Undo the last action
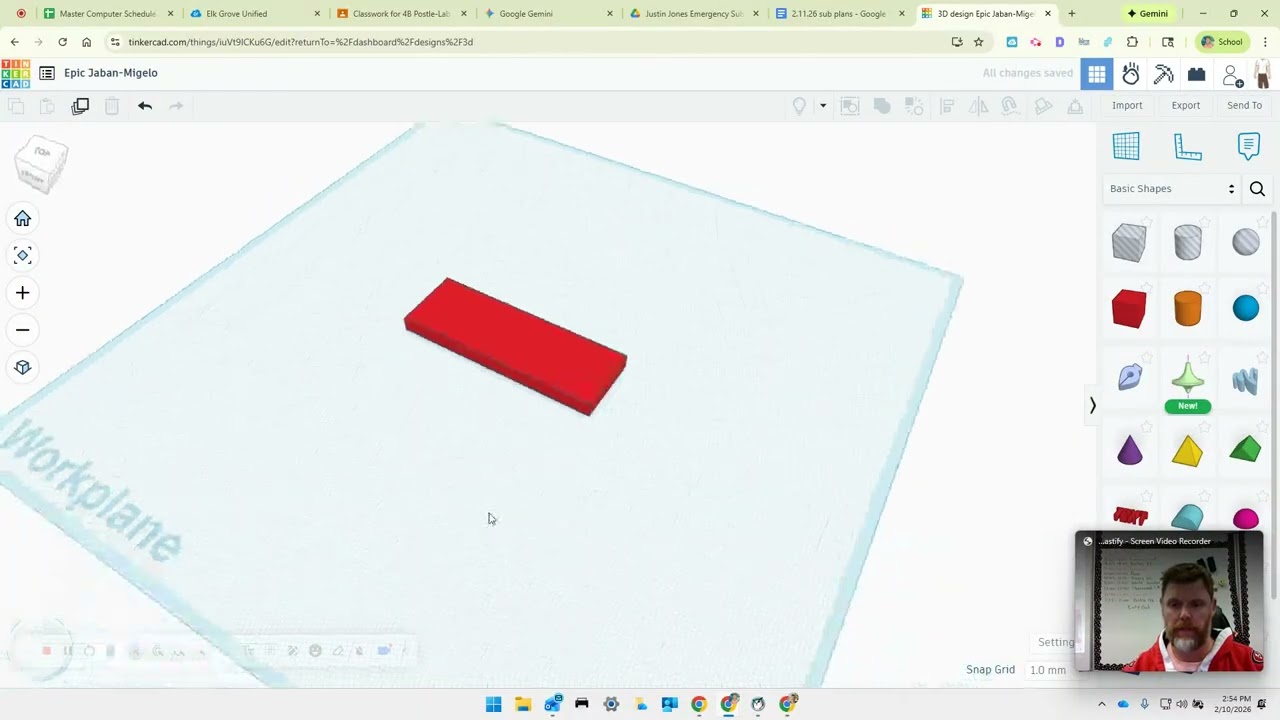Viewport: 1280px width, 720px height. tap(145, 106)
